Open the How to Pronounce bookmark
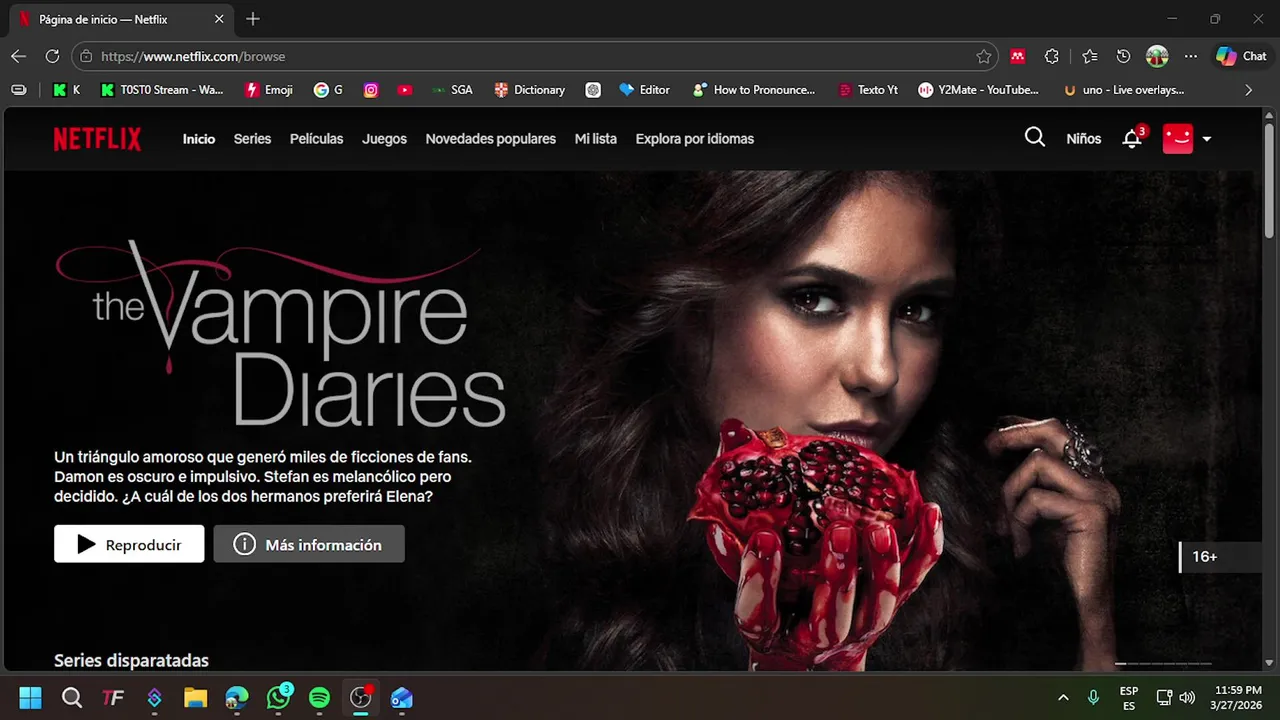This screenshot has width=1280, height=720. (x=754, y=90)
